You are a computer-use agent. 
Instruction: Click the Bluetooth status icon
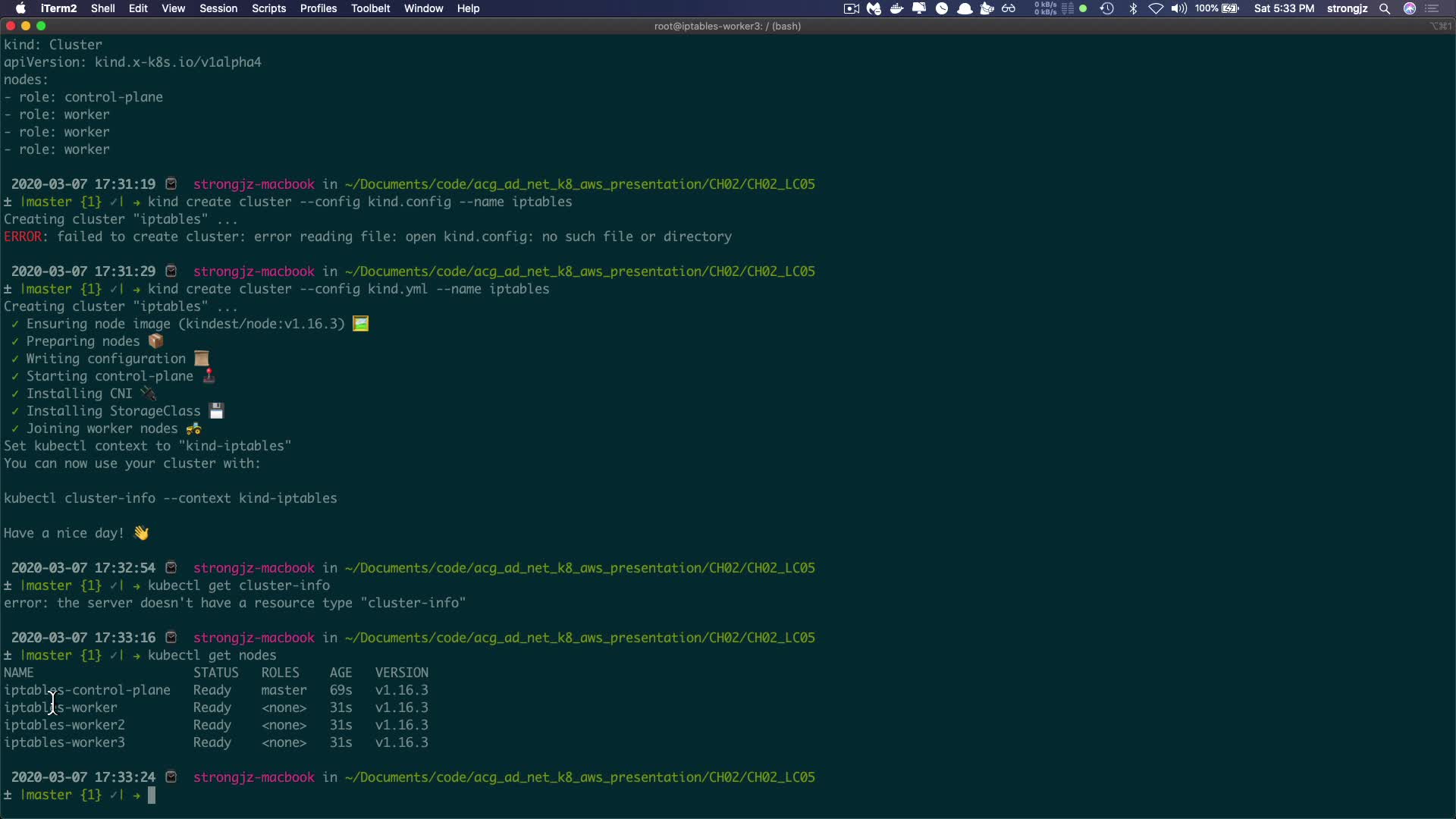(1133, 8)
